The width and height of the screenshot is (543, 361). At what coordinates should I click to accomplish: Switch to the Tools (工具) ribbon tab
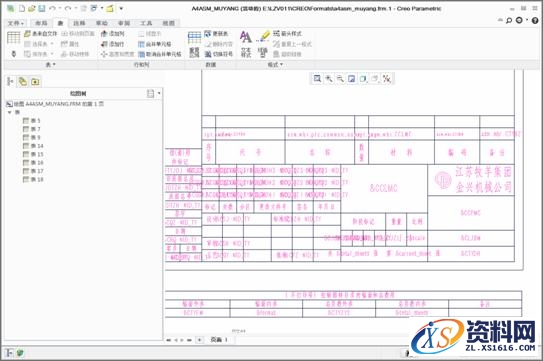tap(146, 23)
